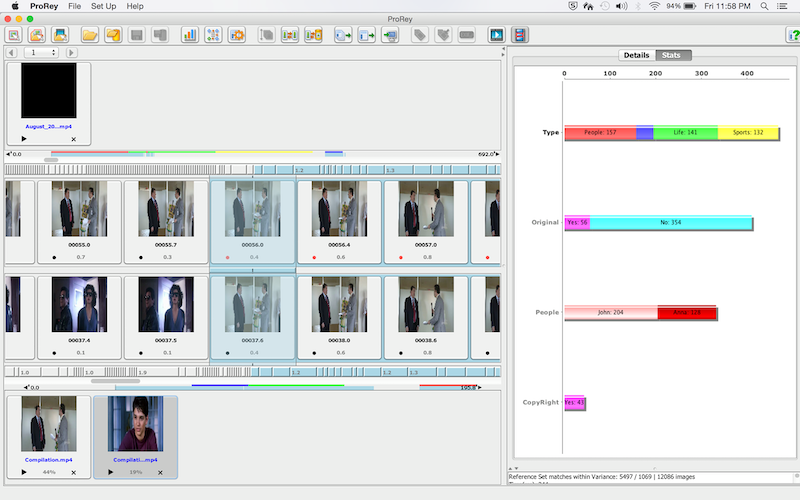Click the gray label rectangle toolbar icon

pyautogui.click(x=466, y=35)
